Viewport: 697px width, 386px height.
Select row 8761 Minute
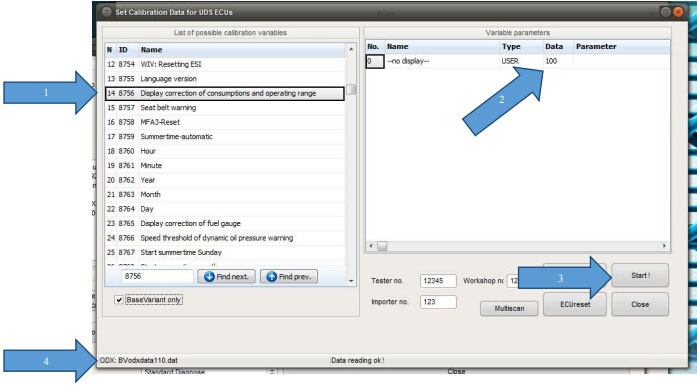tap(225, 165)
